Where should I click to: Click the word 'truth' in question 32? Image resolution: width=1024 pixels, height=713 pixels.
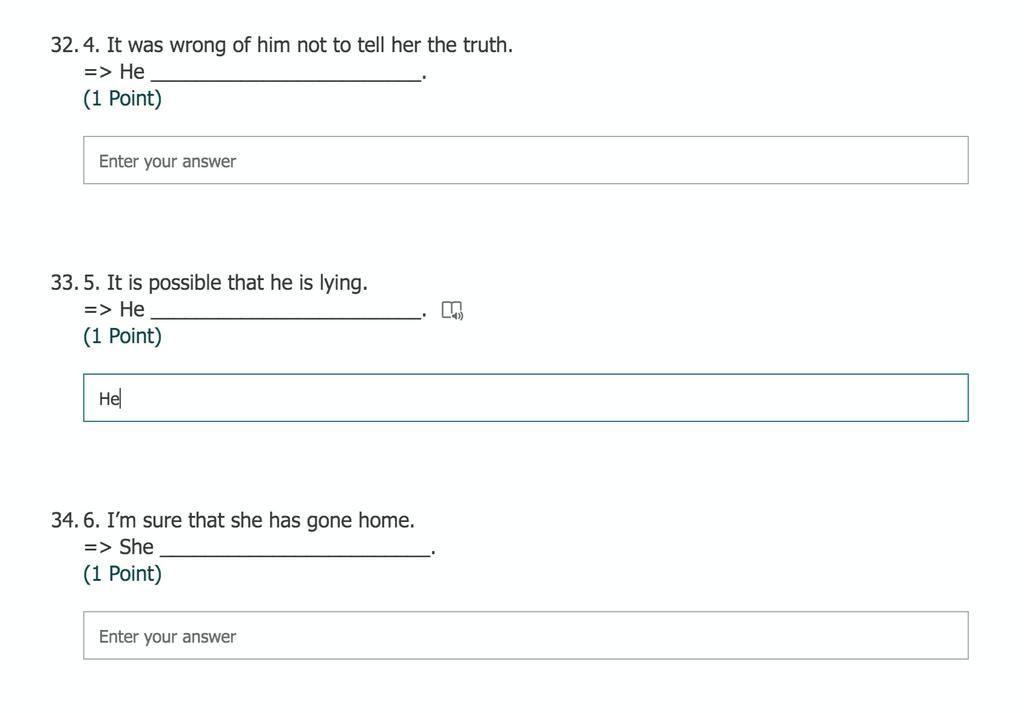485,45
